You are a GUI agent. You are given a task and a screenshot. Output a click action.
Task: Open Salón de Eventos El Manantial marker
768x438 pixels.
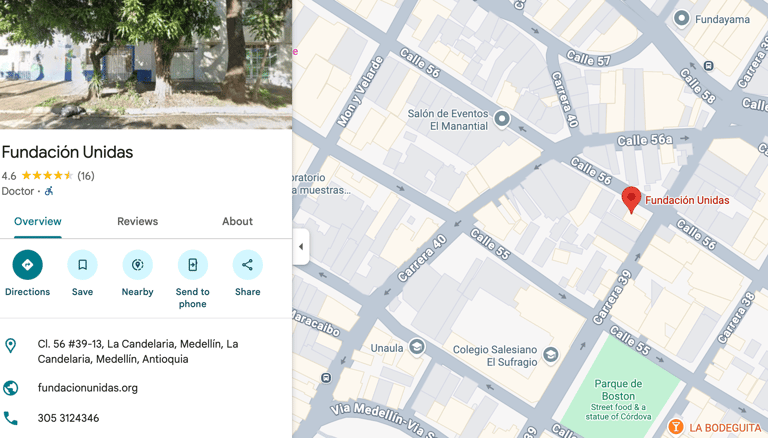(502, 119)
